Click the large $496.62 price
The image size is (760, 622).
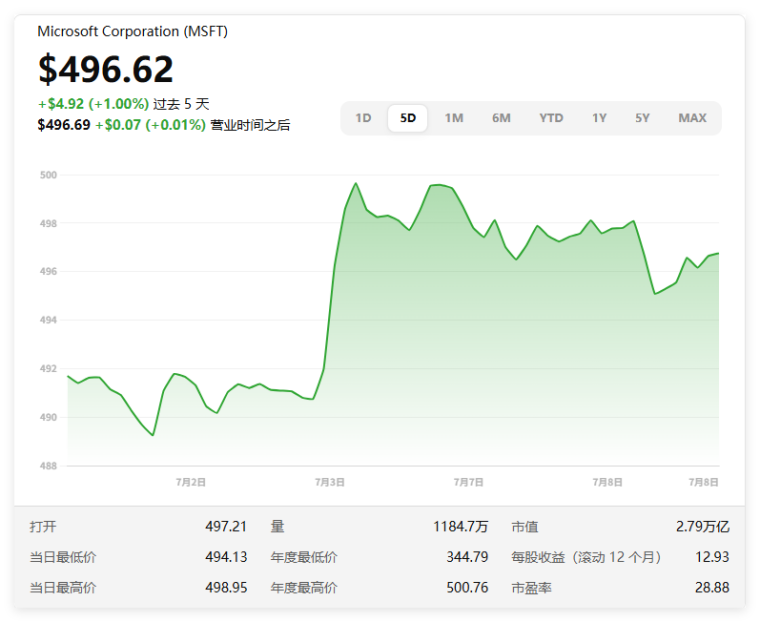coord(106,69)
